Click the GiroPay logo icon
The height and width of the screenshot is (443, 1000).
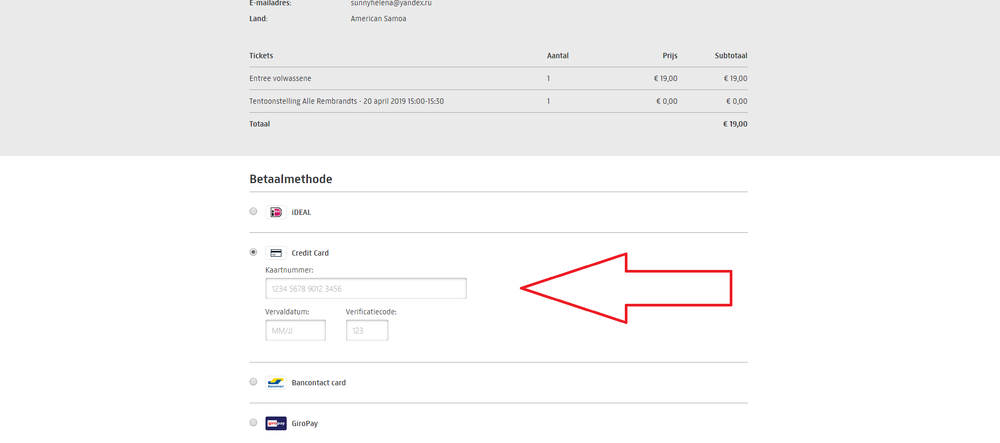click(276, 423)
